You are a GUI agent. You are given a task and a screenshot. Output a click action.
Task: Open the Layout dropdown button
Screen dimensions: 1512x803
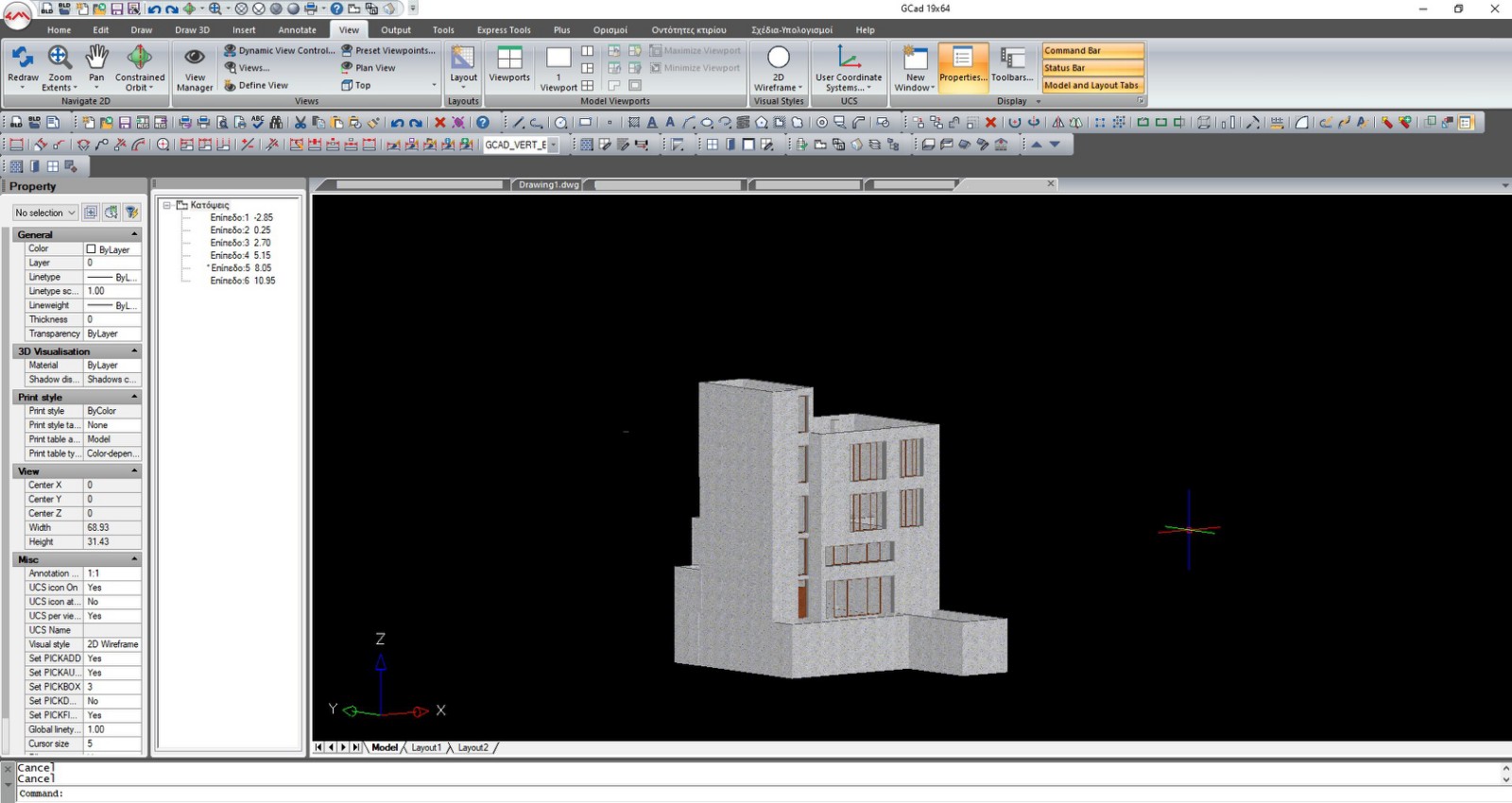pyautogui.click(x=463, y=67)
